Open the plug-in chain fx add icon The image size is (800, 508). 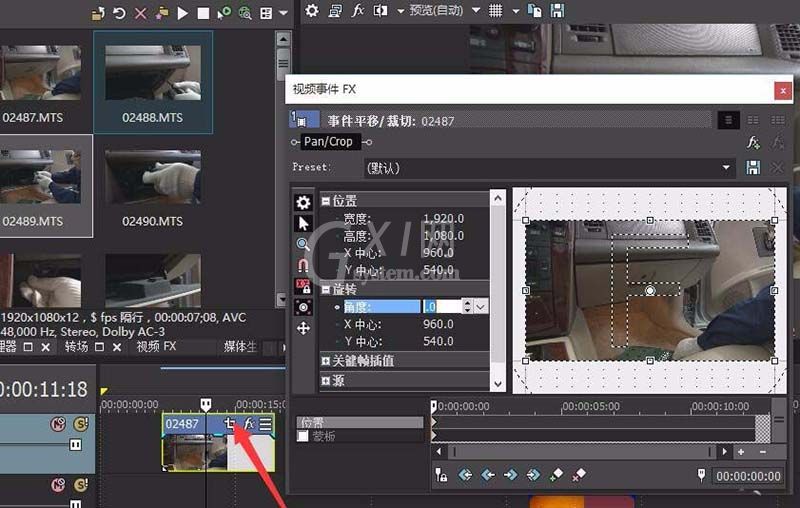pos(753,142)
